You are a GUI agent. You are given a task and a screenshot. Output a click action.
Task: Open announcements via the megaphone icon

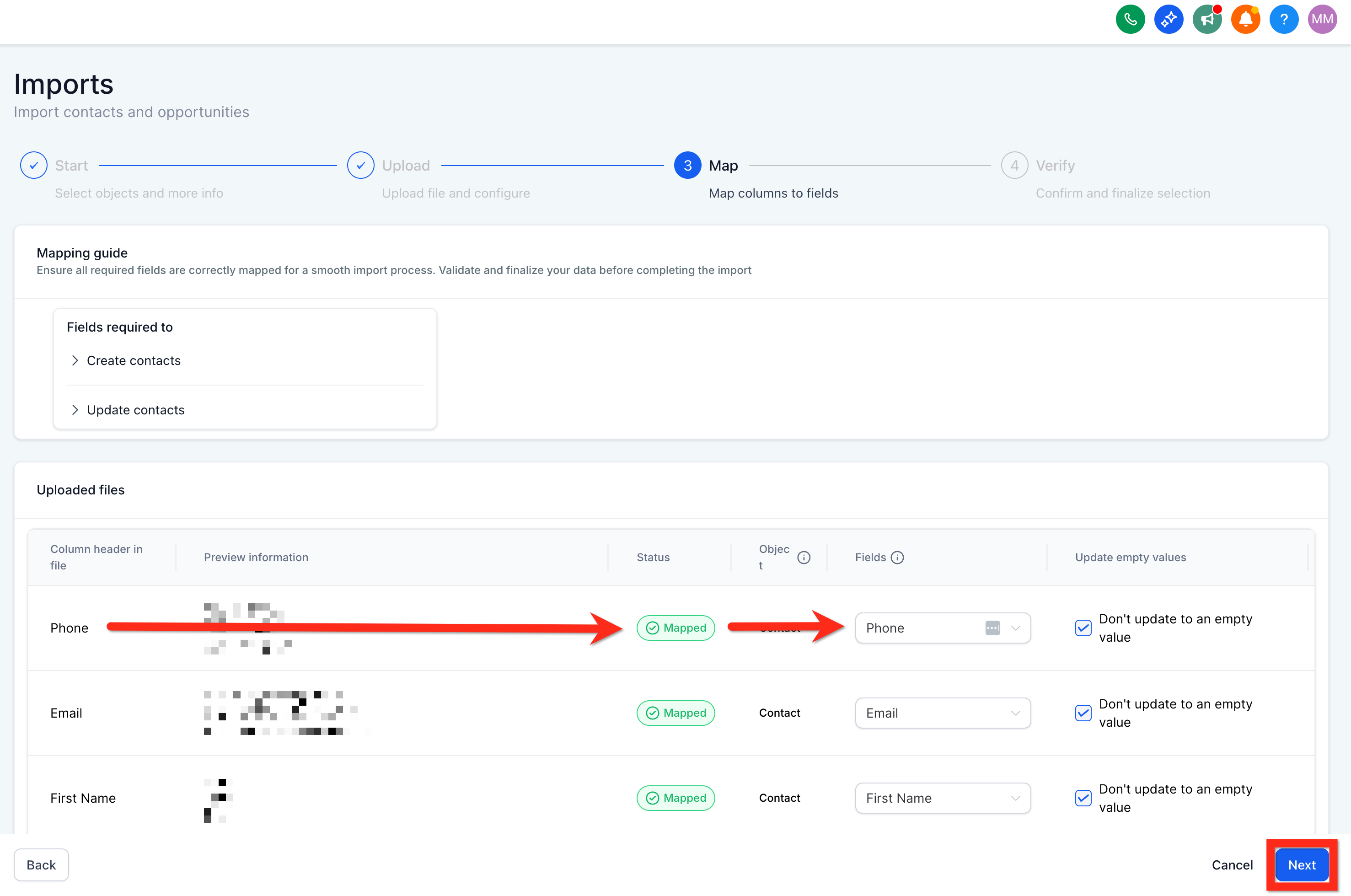pos(1206,19)
